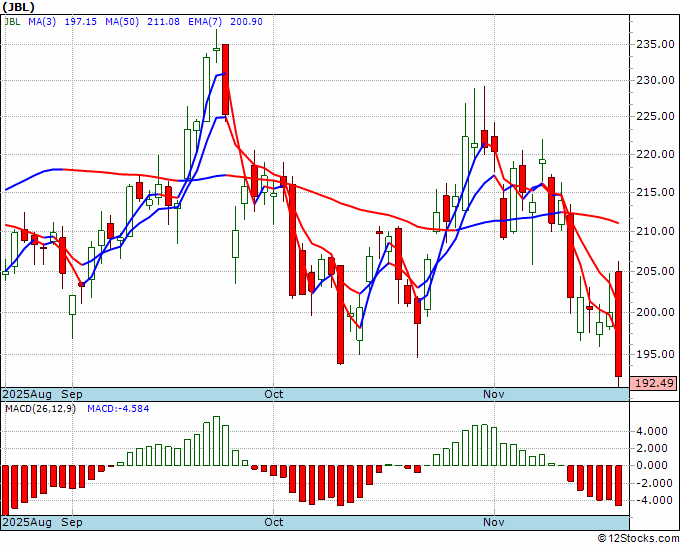Image resolution: width=680 pixels, height=546 pixels.
Task: Click the 205.00 price axis label
Action: pyautogui.click(x=655, y=271)
